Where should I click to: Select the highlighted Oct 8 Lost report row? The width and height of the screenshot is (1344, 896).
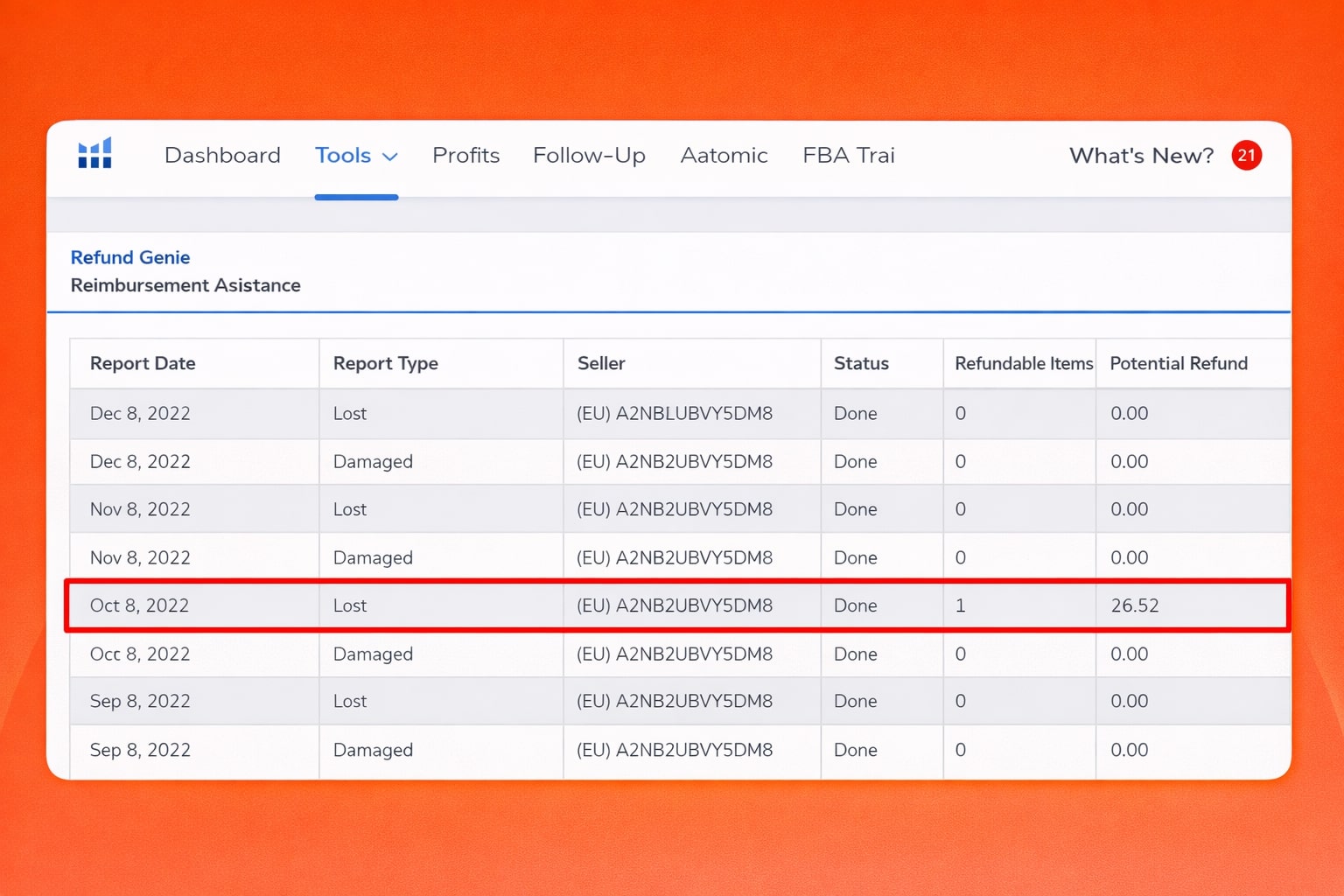pos(674,605)
